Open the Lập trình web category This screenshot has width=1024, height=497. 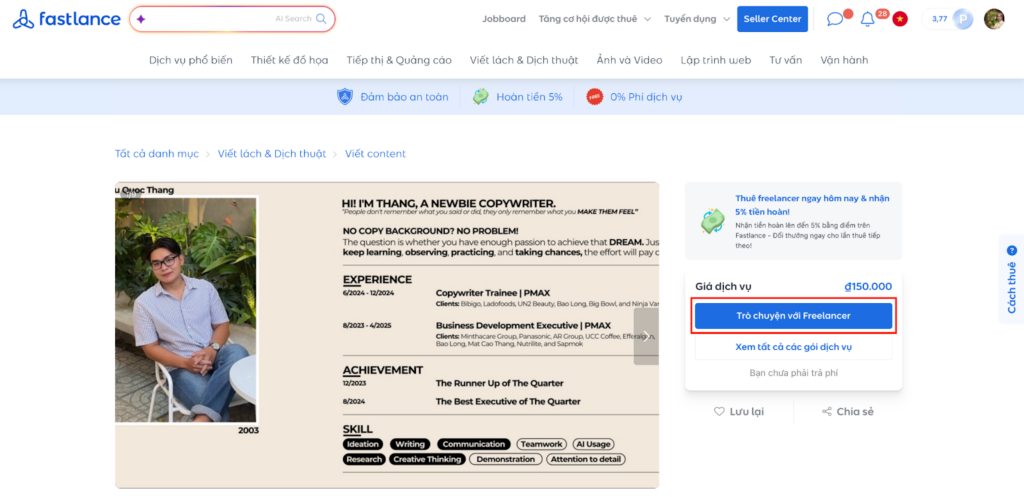click(x=715, y=60)
